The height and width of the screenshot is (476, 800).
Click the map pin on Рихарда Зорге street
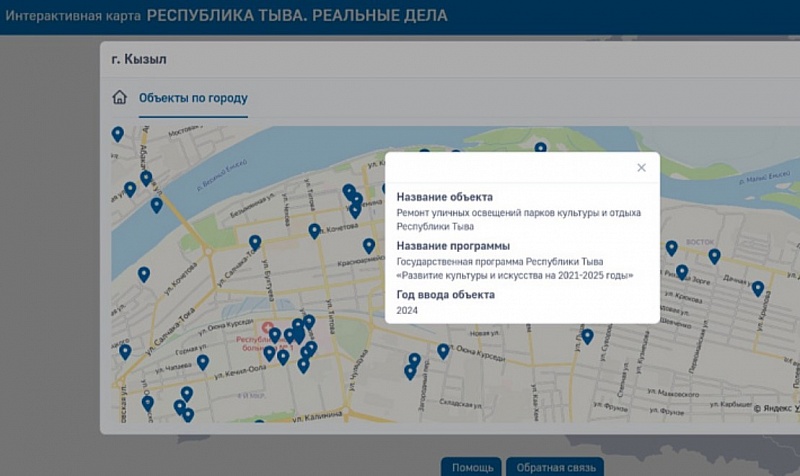(x=682, y=272)
